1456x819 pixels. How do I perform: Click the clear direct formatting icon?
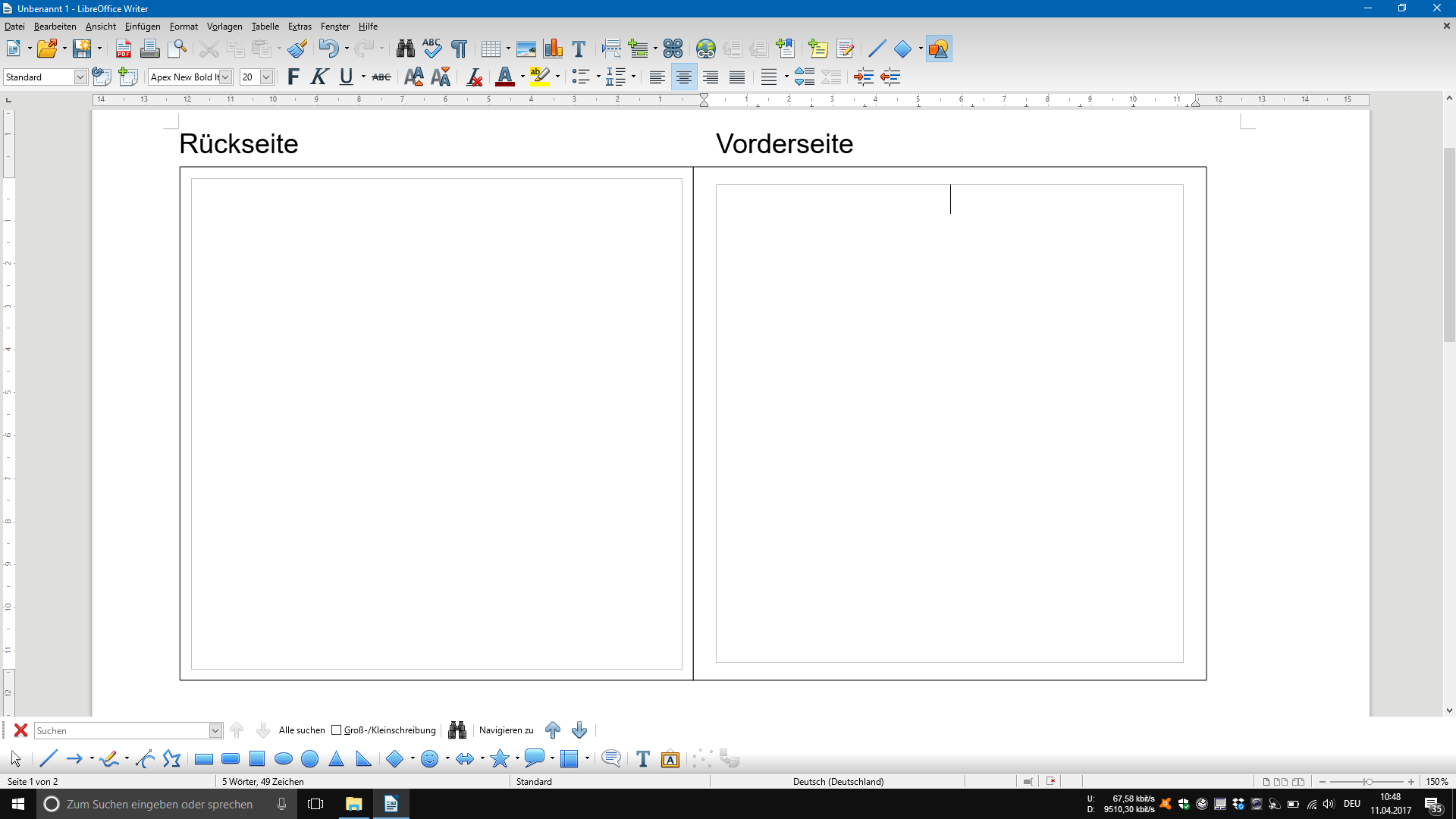475,77
